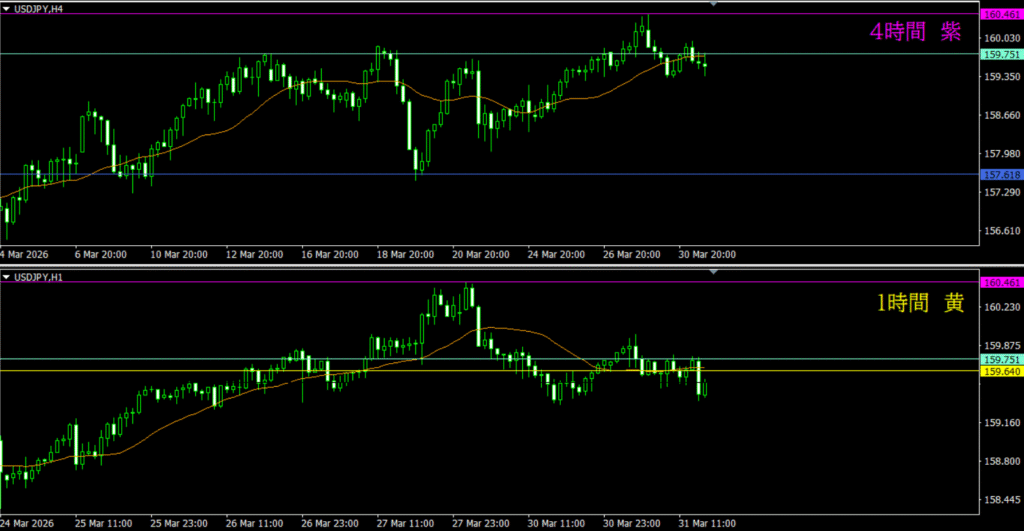This screenshot has height=531, width=1024.
Task: Click the '18 Mar 20:00' time axis label
Action: coord(405,254)
